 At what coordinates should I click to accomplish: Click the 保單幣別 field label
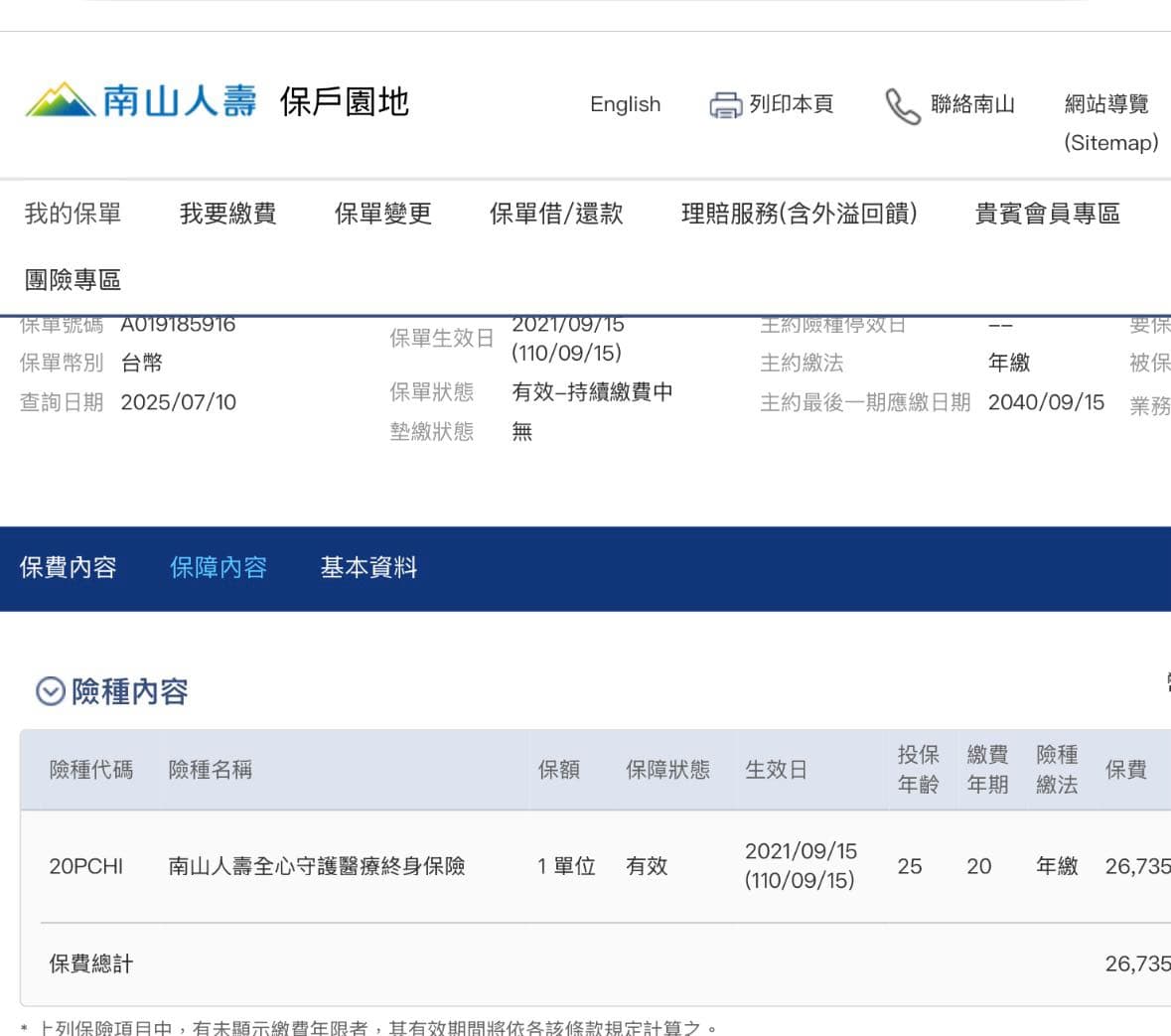click(x=62, y=363)
